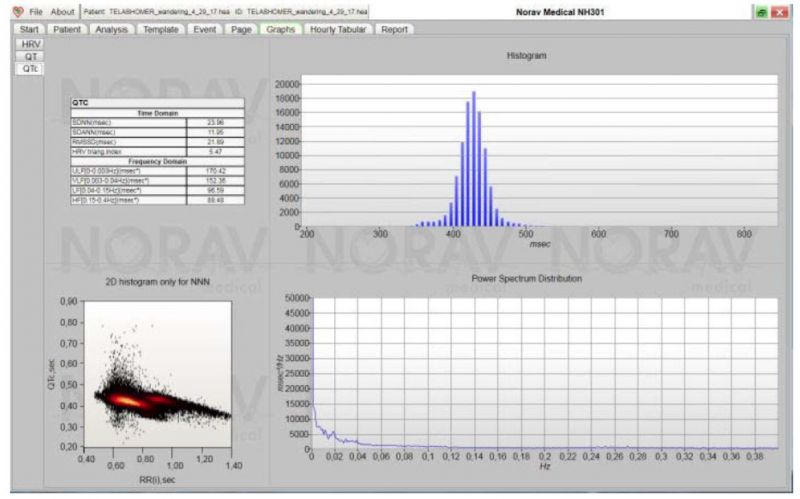Show the HRV graphs
Image resolution: width=800 pixels, height=499 pixels.
click(x=31, y=44)
